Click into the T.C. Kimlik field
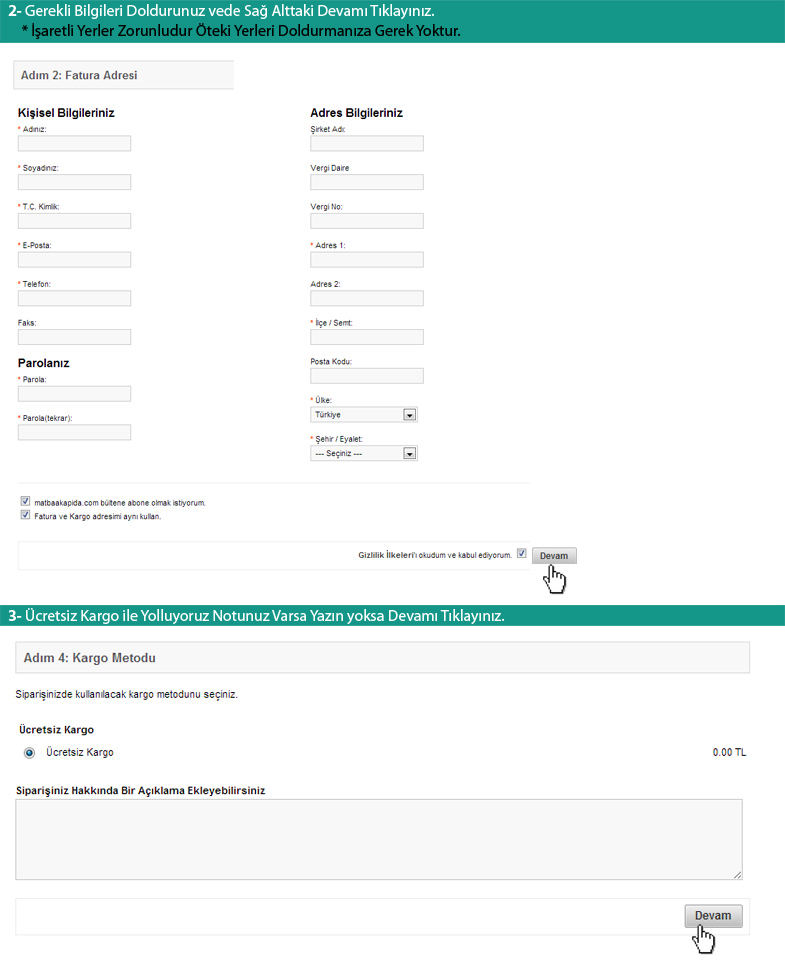Viewport: 785px width, 960px height. (x=75, y=221)
